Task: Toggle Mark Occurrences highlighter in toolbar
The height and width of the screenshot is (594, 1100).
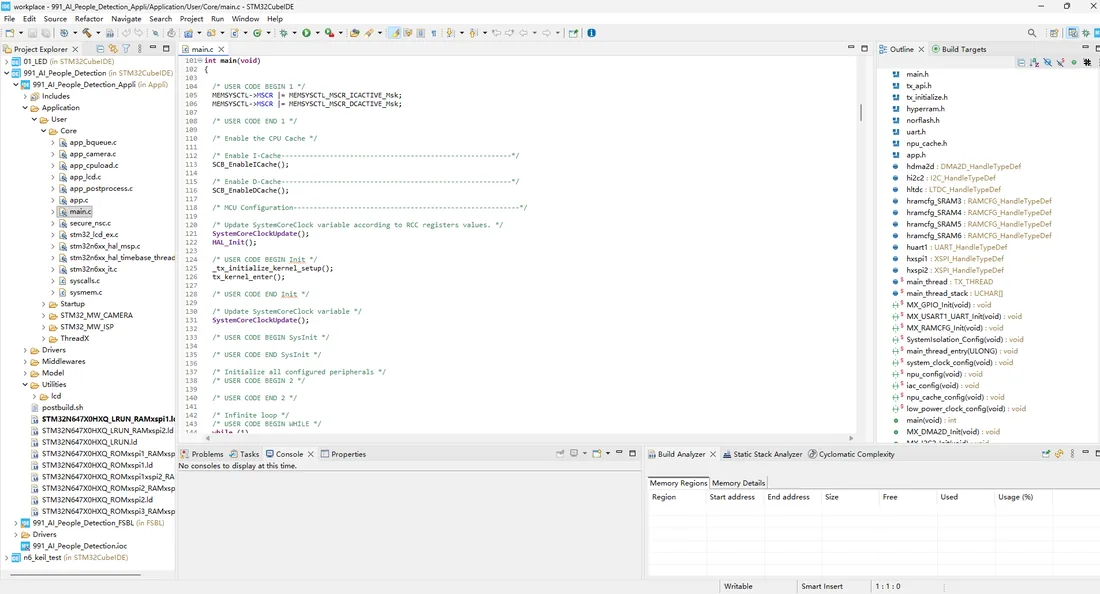Action: 394,33
